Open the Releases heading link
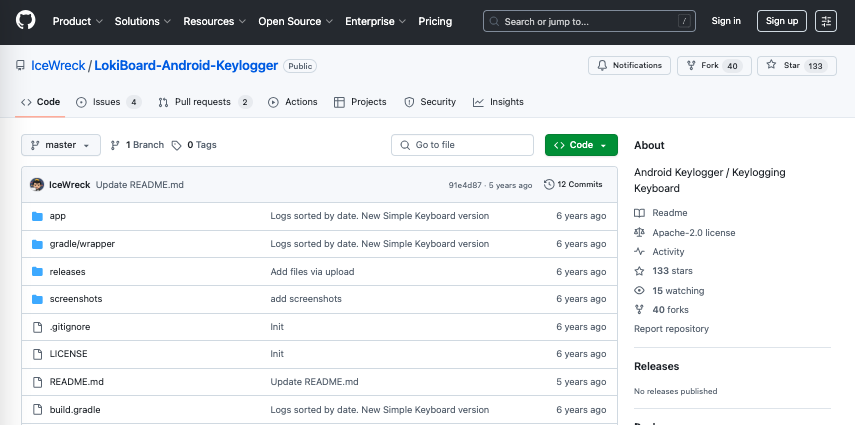Image resolution: width=855 pixels, height=425 pixels. 657,367
